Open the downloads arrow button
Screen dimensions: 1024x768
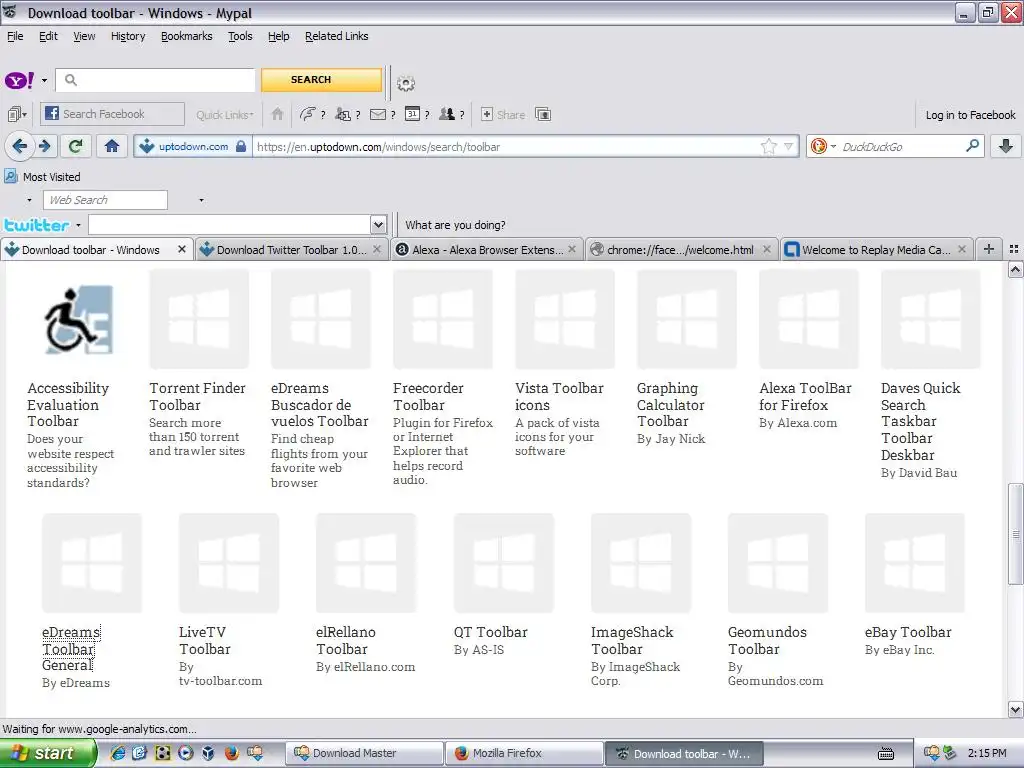(x=1006, y=146)
